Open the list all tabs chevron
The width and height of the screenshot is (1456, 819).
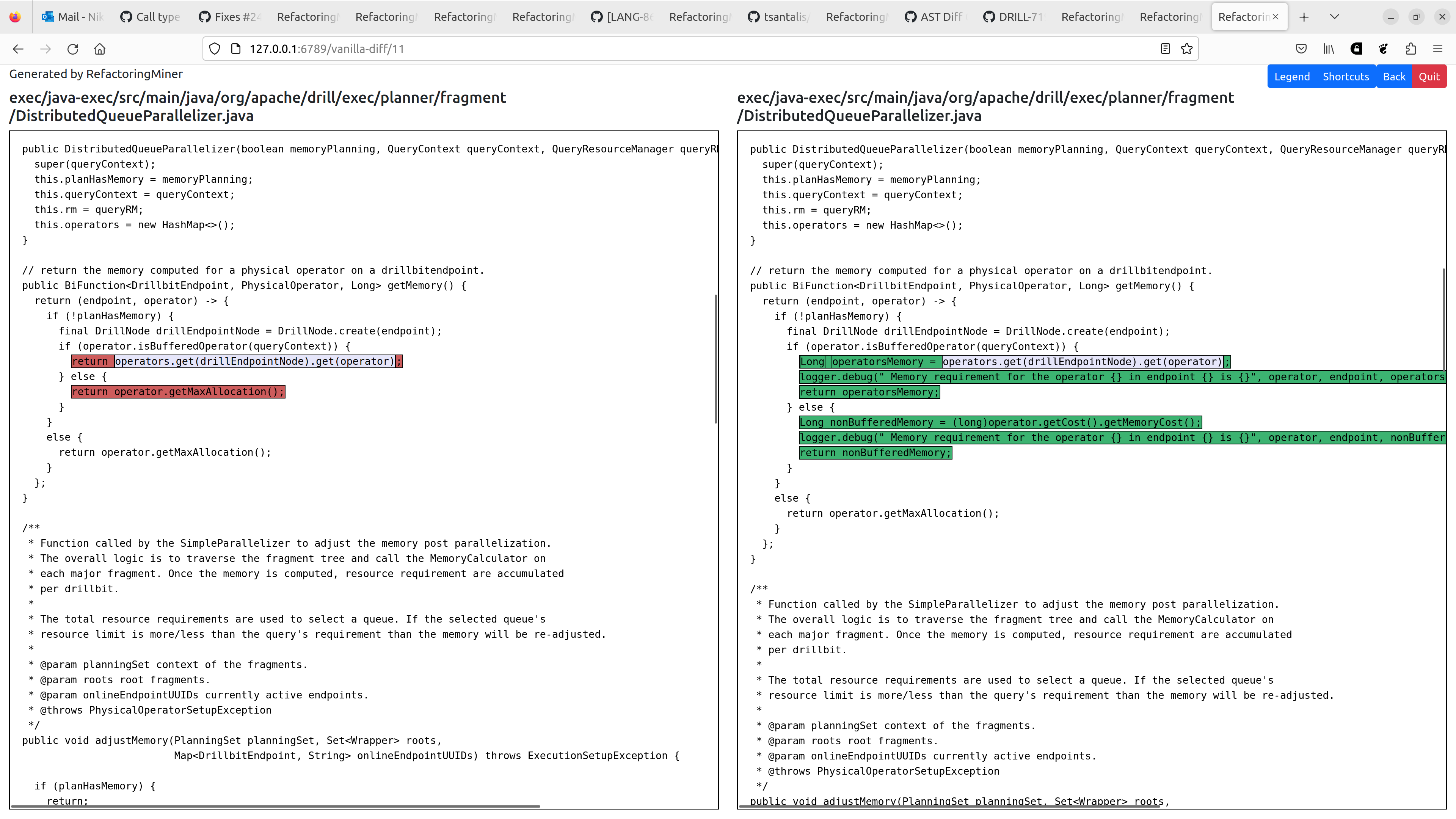point(1335,16)
